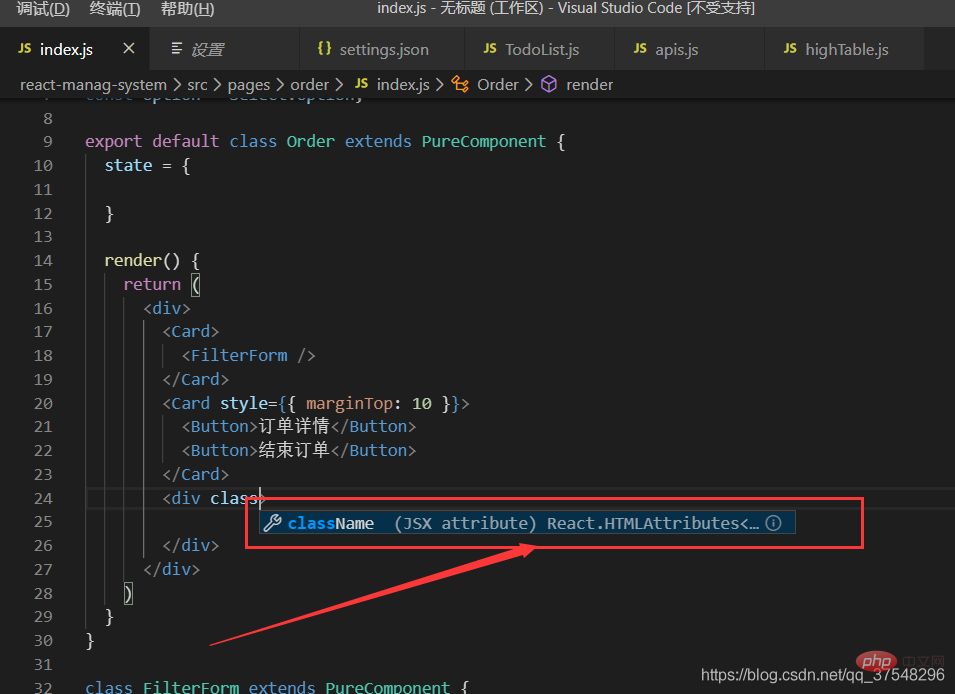Click 'export default' on line 9

(x=152, y=141)
